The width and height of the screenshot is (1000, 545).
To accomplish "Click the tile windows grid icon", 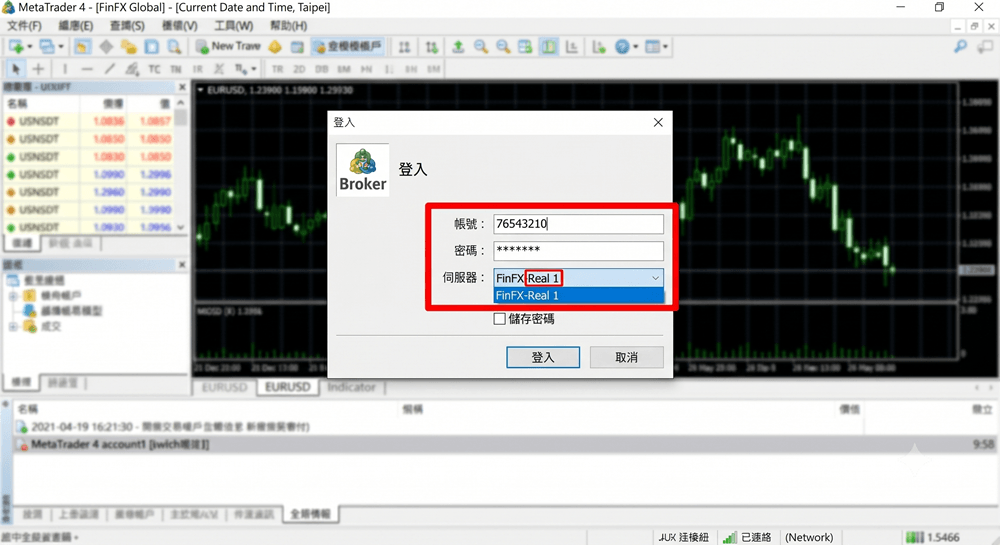I will coord(525,47).
